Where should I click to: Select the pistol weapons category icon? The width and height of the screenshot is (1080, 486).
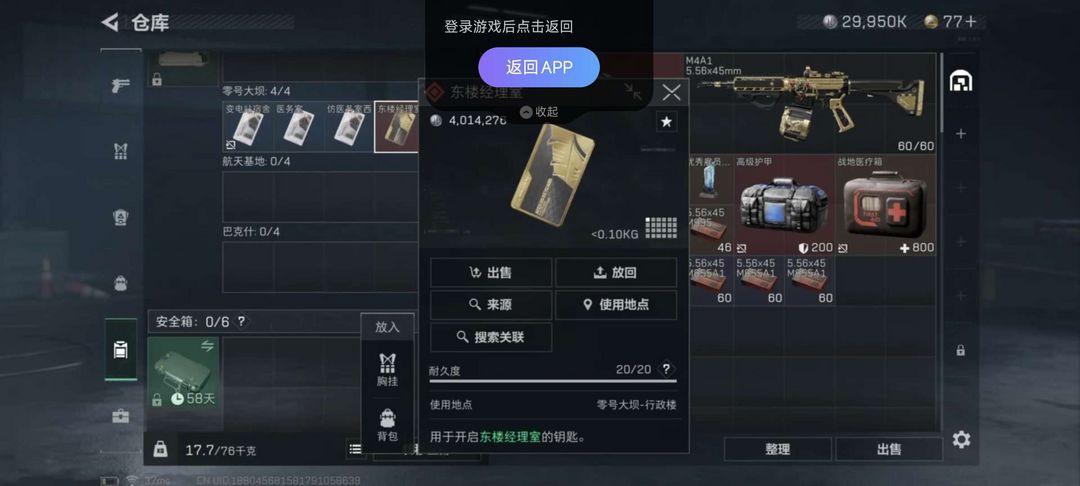121,86
